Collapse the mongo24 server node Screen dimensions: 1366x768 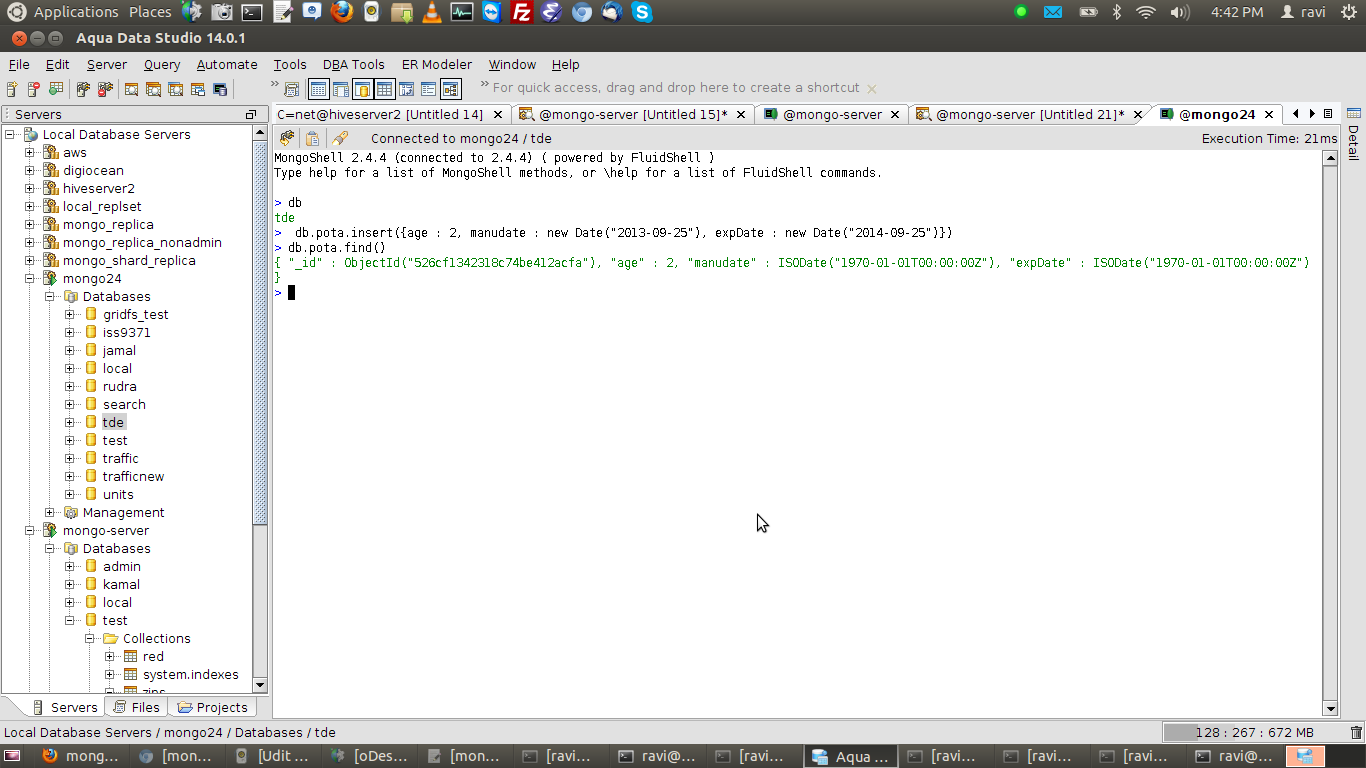pos(30,279)
